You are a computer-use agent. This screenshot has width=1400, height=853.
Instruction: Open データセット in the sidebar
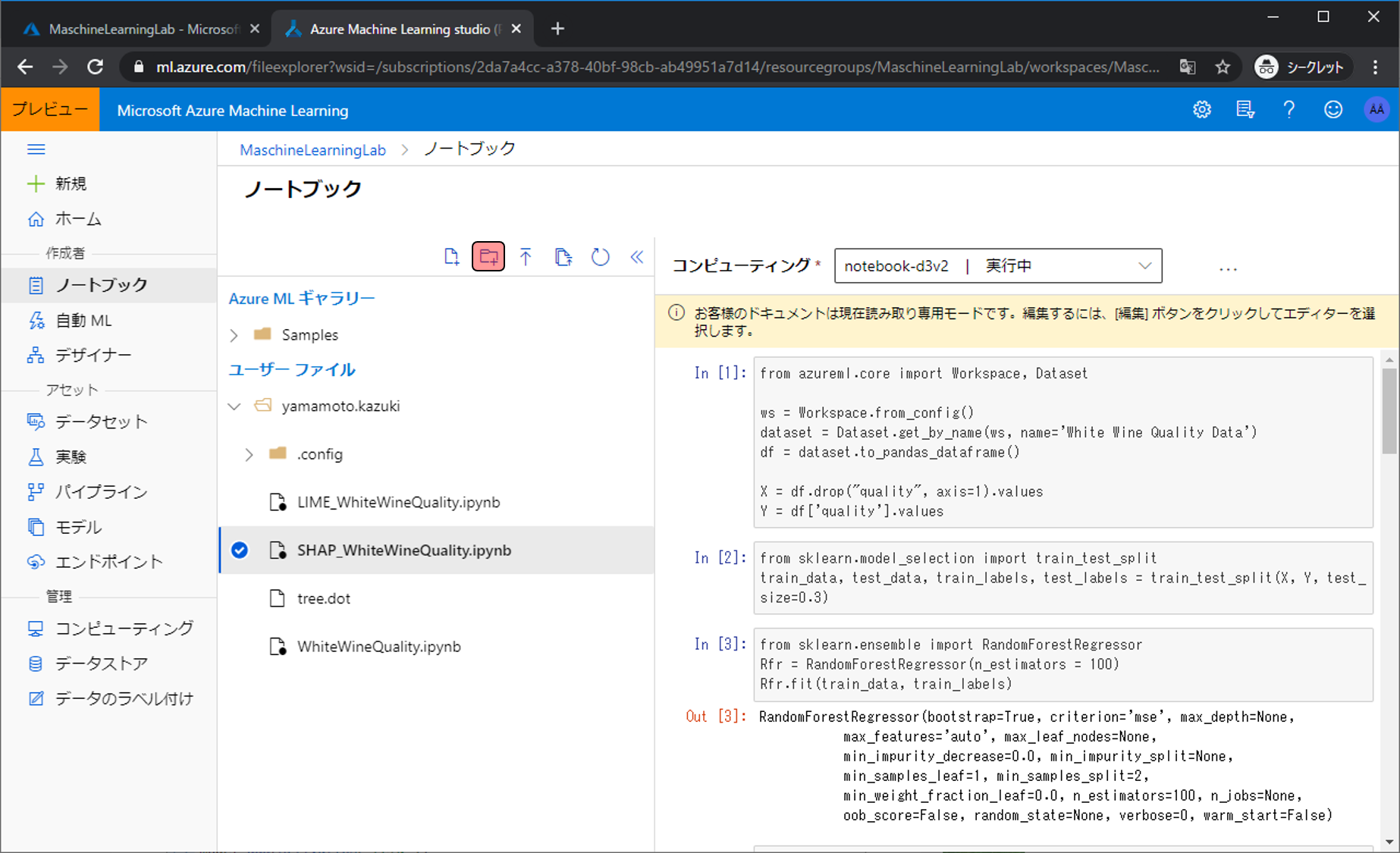pos(101,422)
